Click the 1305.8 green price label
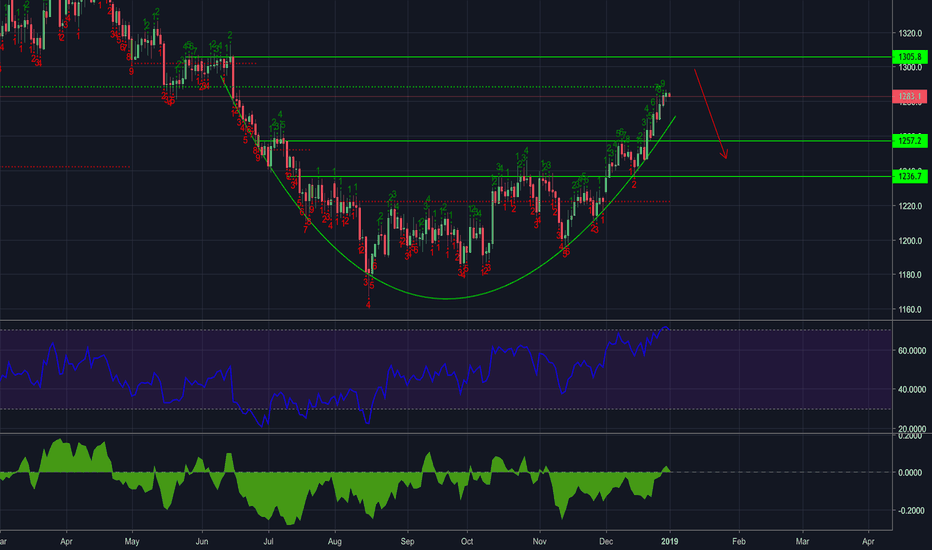932x550 pixels. pyautogui.click(x=910, y=57)
